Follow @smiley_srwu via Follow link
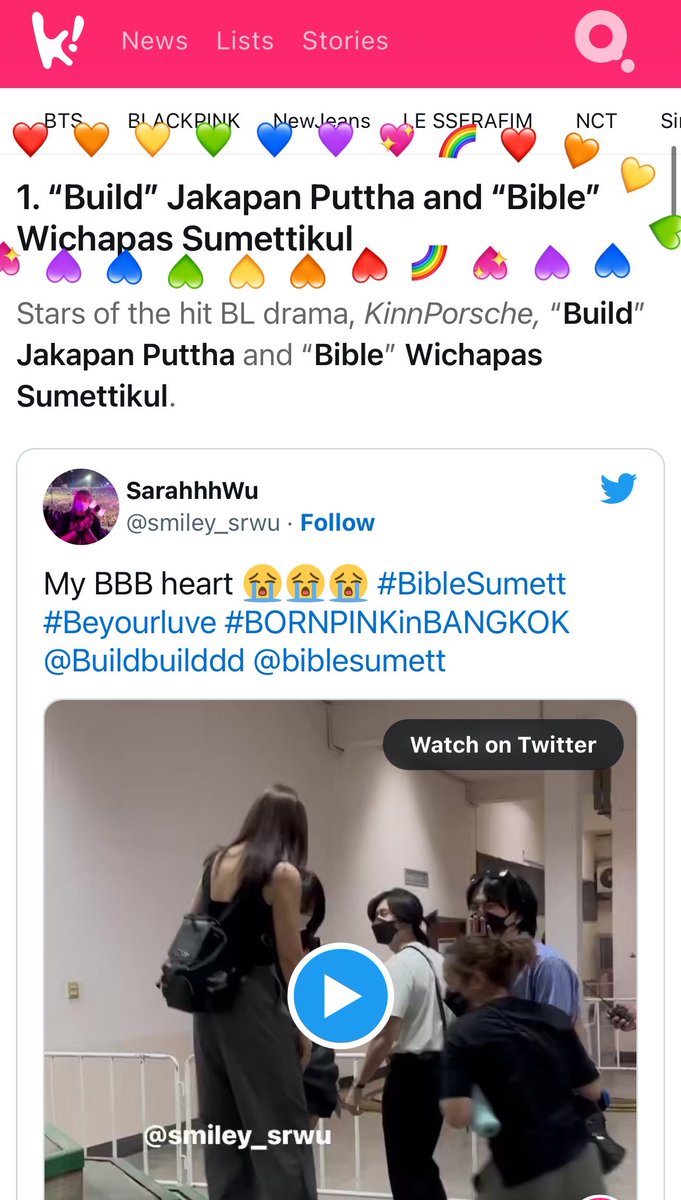Image resolution: width=681 pixels, height=1200 pixels. click(x=337, y=523)
